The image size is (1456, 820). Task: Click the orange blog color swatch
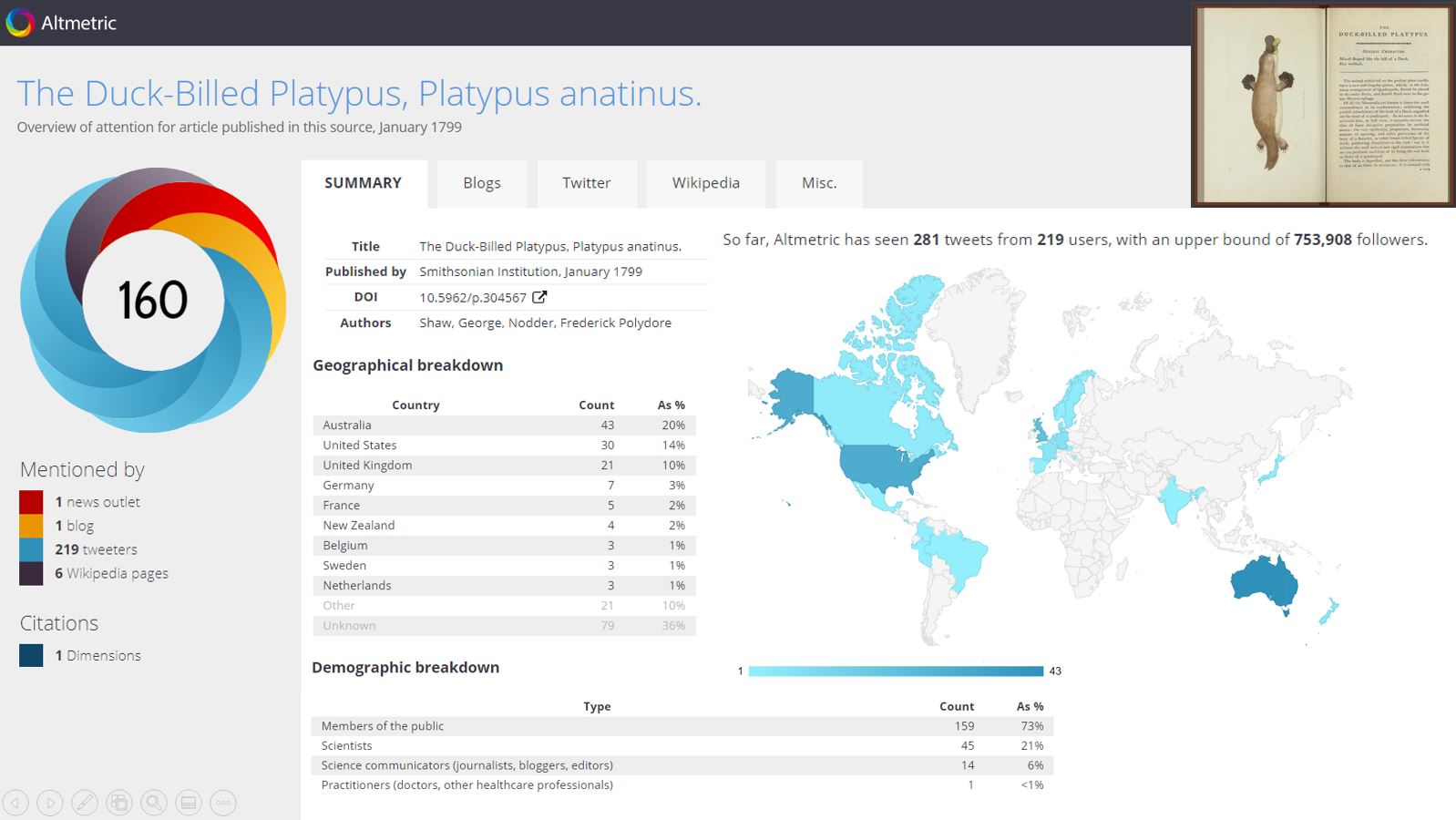click(31, 526)
